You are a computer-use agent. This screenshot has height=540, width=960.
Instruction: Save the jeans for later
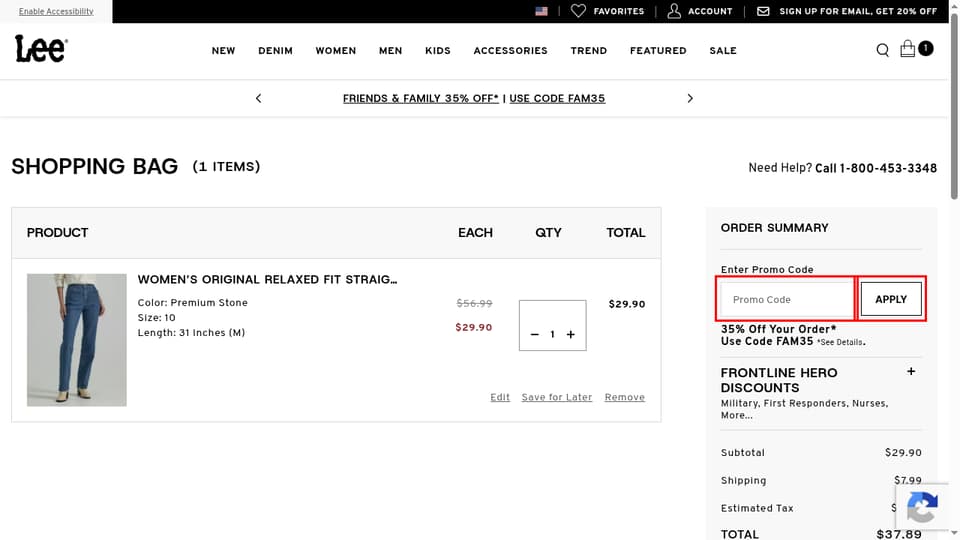557,397
